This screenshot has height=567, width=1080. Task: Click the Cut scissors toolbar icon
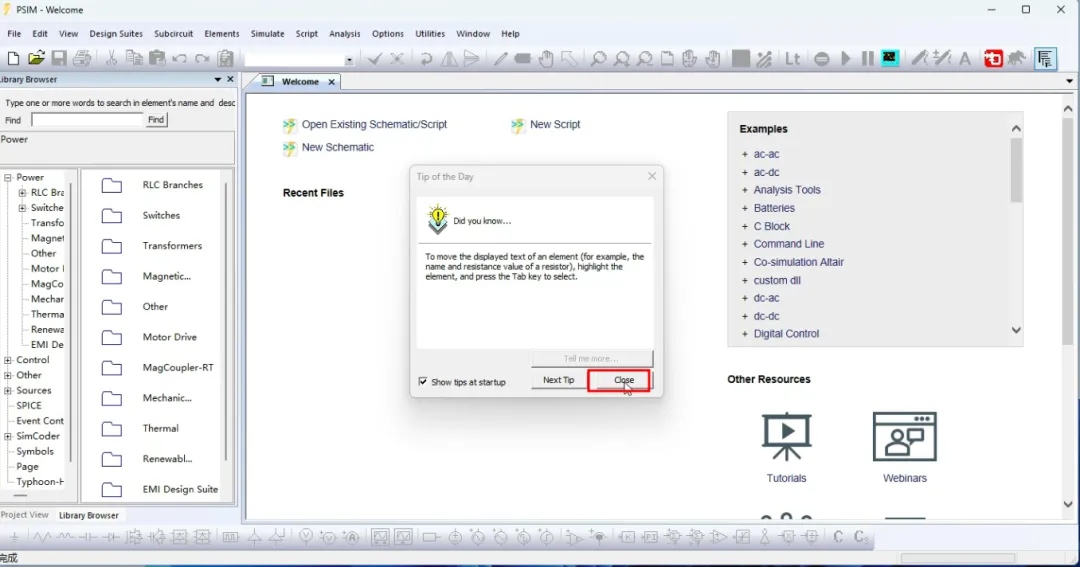(111, 59)
